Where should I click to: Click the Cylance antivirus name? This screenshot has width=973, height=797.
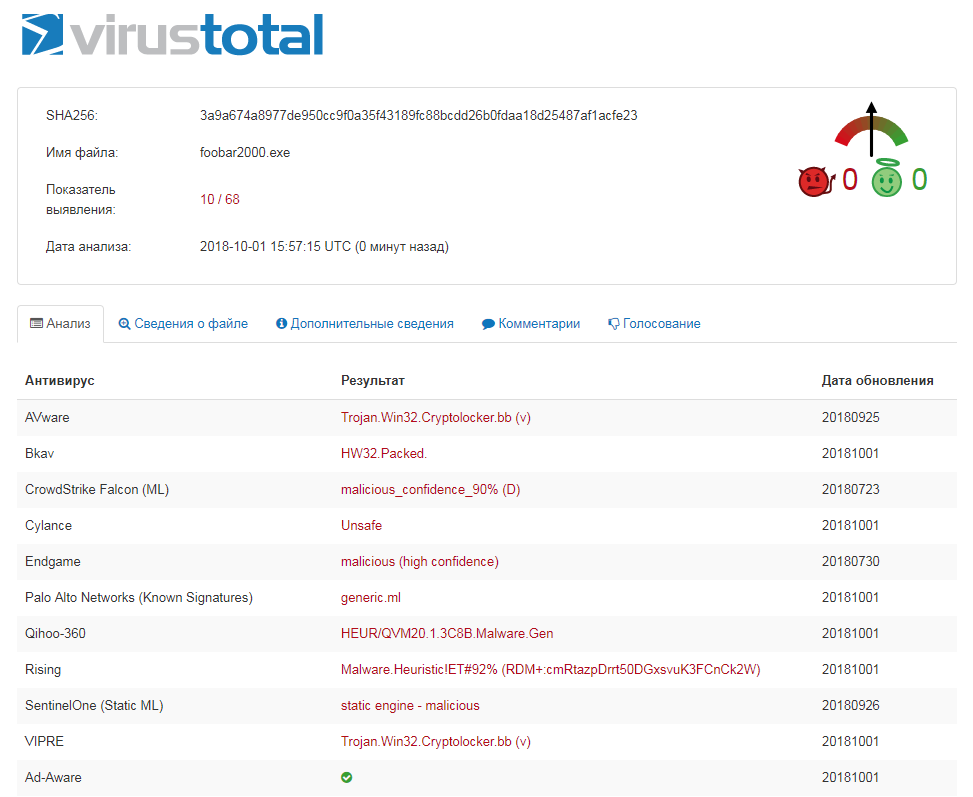pyautogui.click(x=48, y=525)
